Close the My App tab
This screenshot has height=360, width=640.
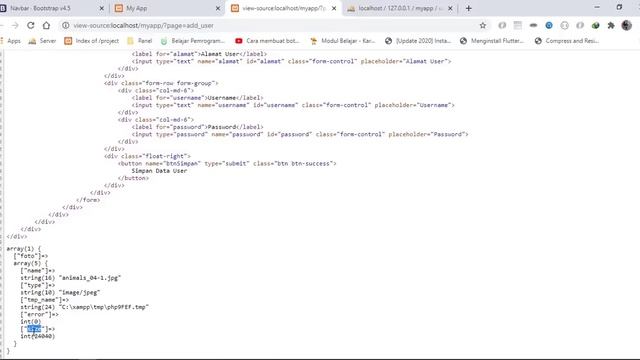point(218,8)
